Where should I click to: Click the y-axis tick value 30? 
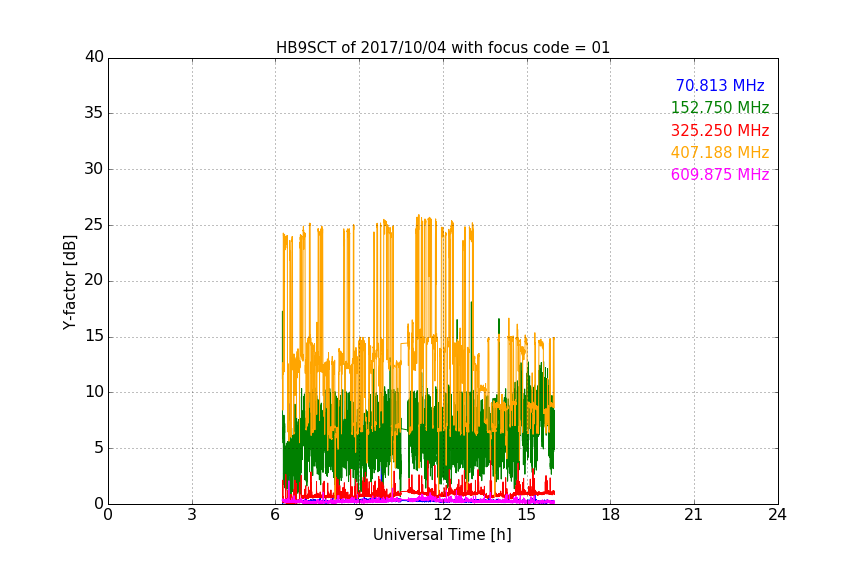[94, 169]
